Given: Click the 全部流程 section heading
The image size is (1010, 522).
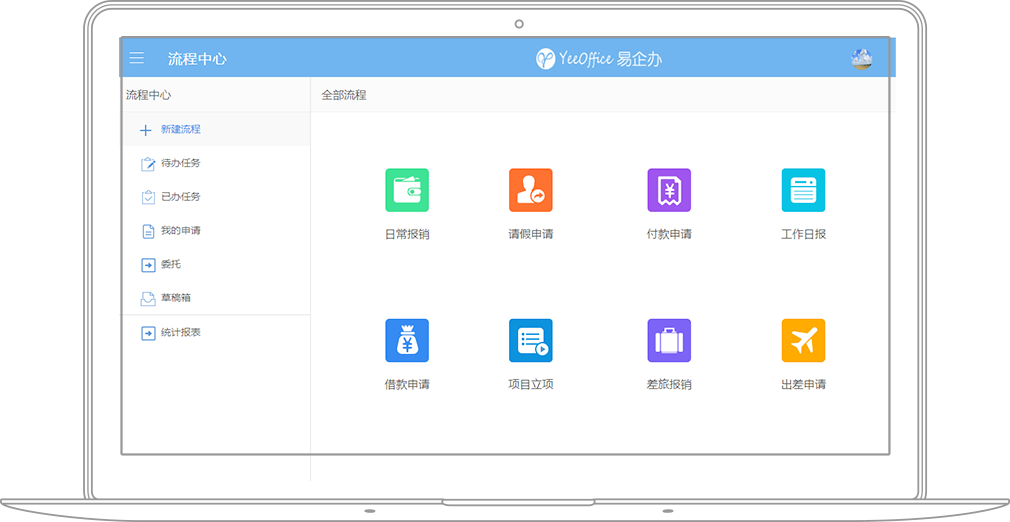Looking at the screenshot, I should click(343, 95).
